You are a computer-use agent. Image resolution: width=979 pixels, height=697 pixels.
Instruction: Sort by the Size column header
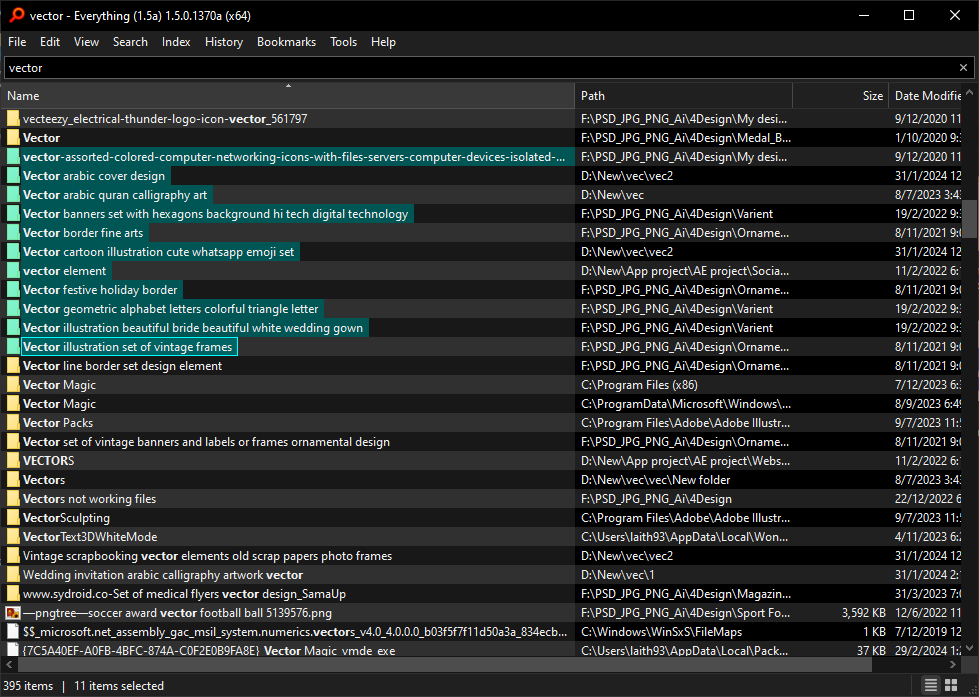(x=840, y=96)
